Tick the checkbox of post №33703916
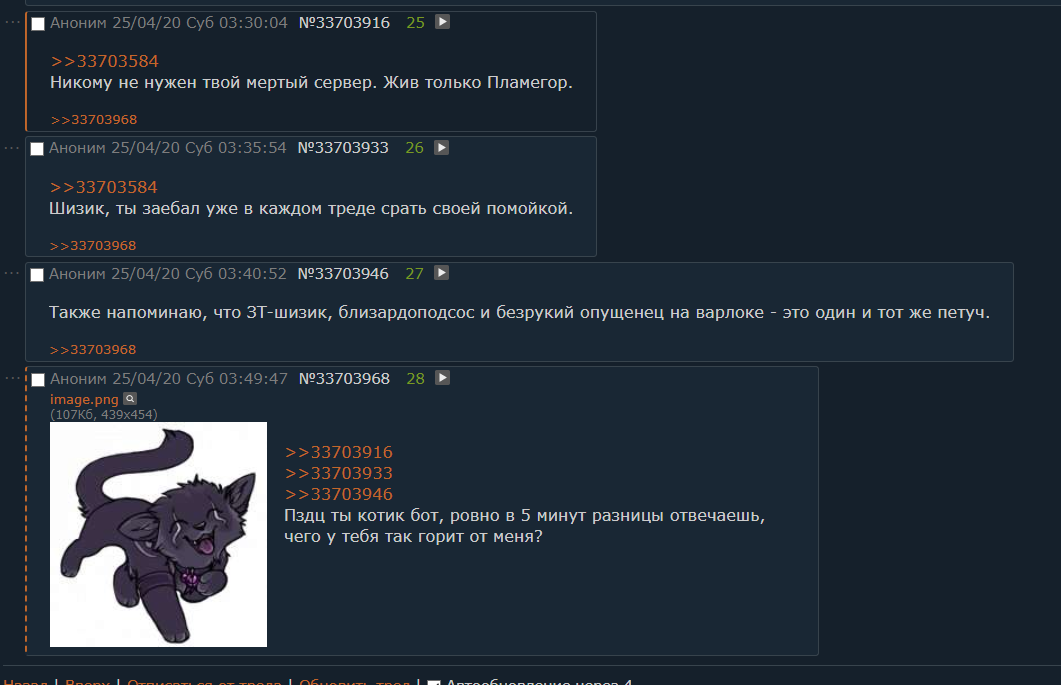Viewport: 1061px width, 685px height. tap(38, 24)
